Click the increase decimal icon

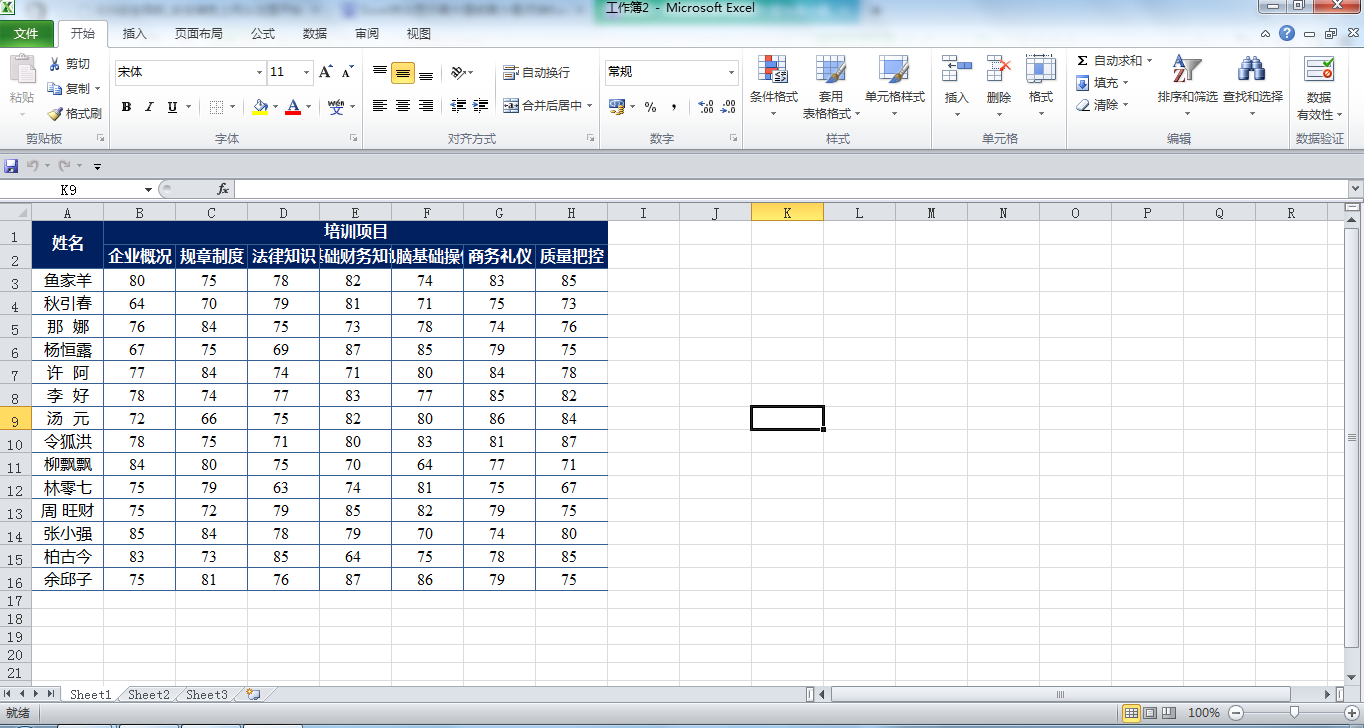705,106
